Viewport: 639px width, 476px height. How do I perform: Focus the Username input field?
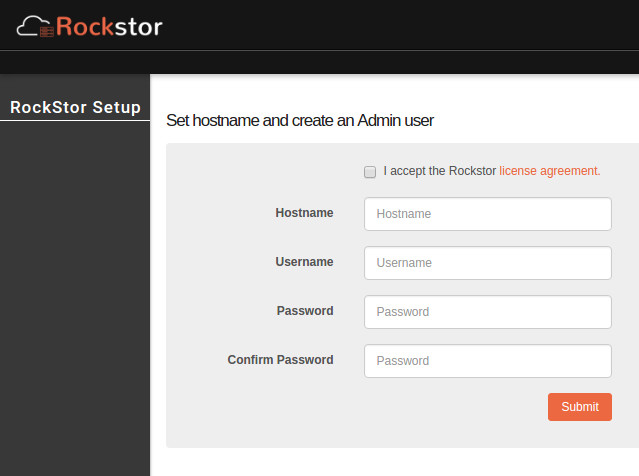(x=488, y=263)
